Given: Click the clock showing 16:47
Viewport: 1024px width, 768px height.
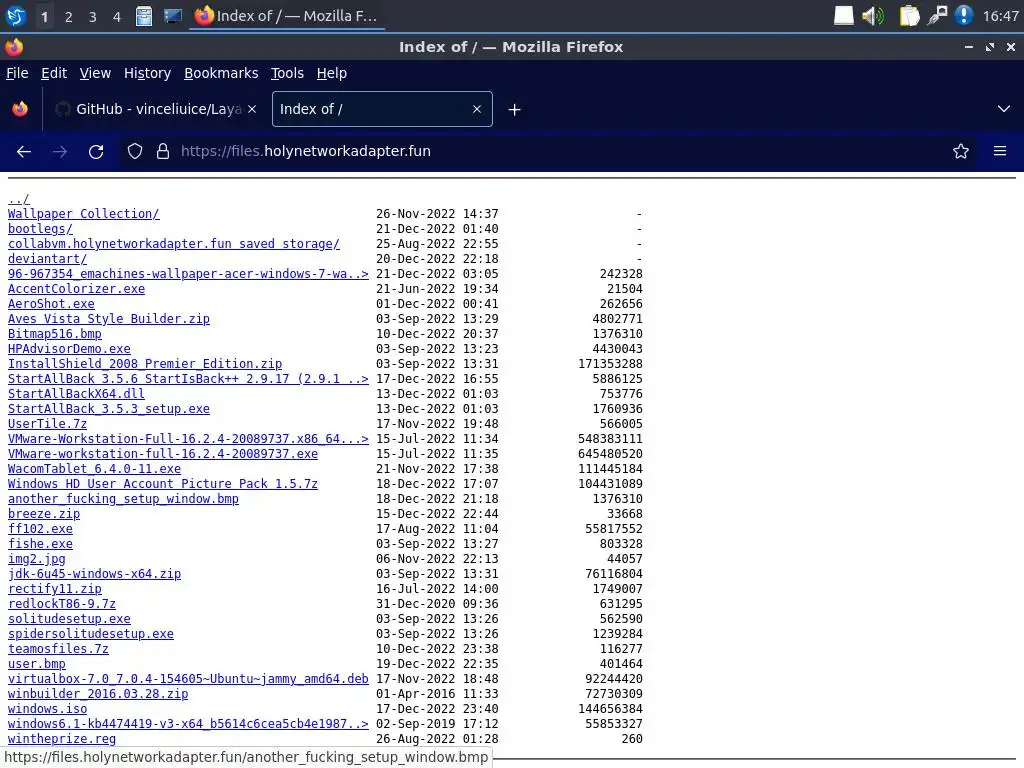Looking at the screenshot, I should coord(1000,16).
